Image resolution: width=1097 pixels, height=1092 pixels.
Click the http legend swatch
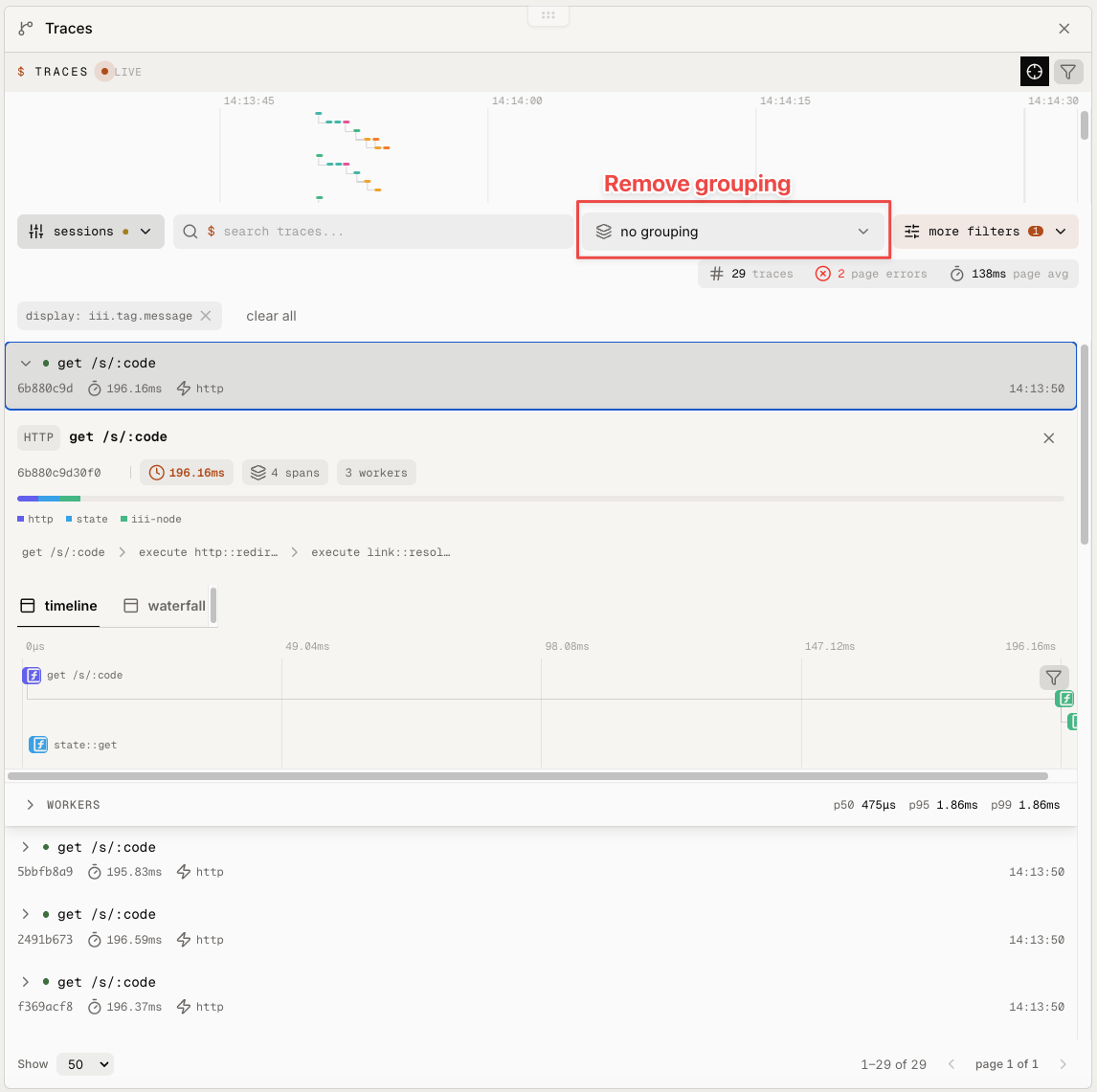click(21, 519)
